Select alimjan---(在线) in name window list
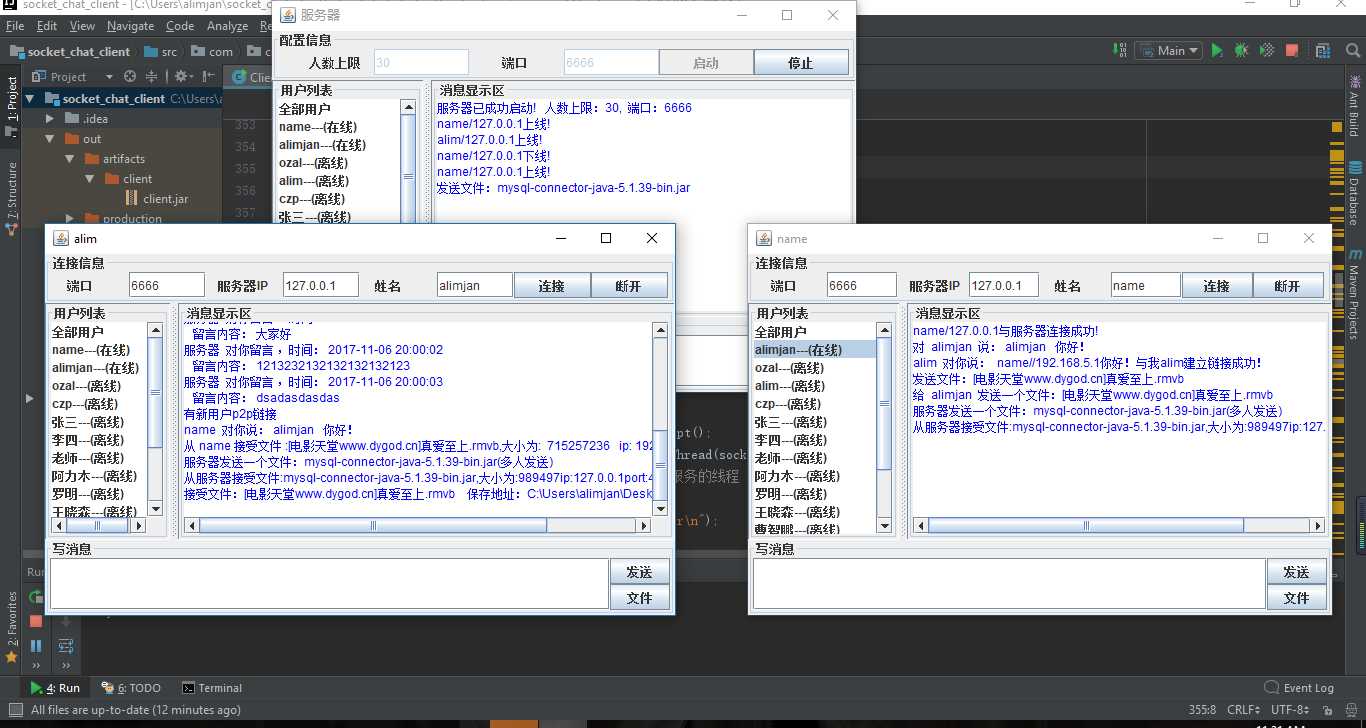The image size is (1366, 728). (x=815, y=350)
